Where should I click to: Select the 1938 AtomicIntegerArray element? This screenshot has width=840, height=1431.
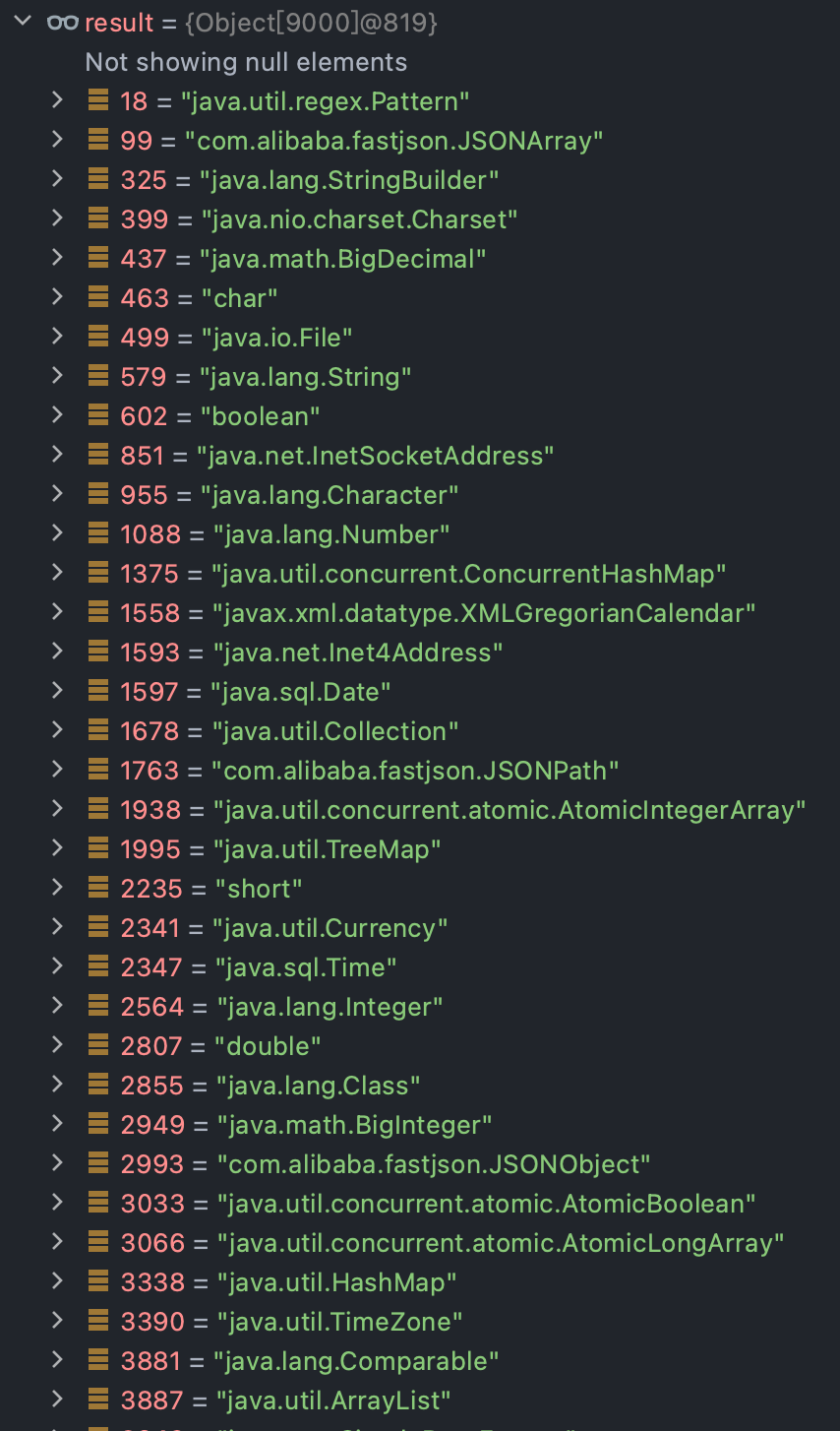click(462, 810)
